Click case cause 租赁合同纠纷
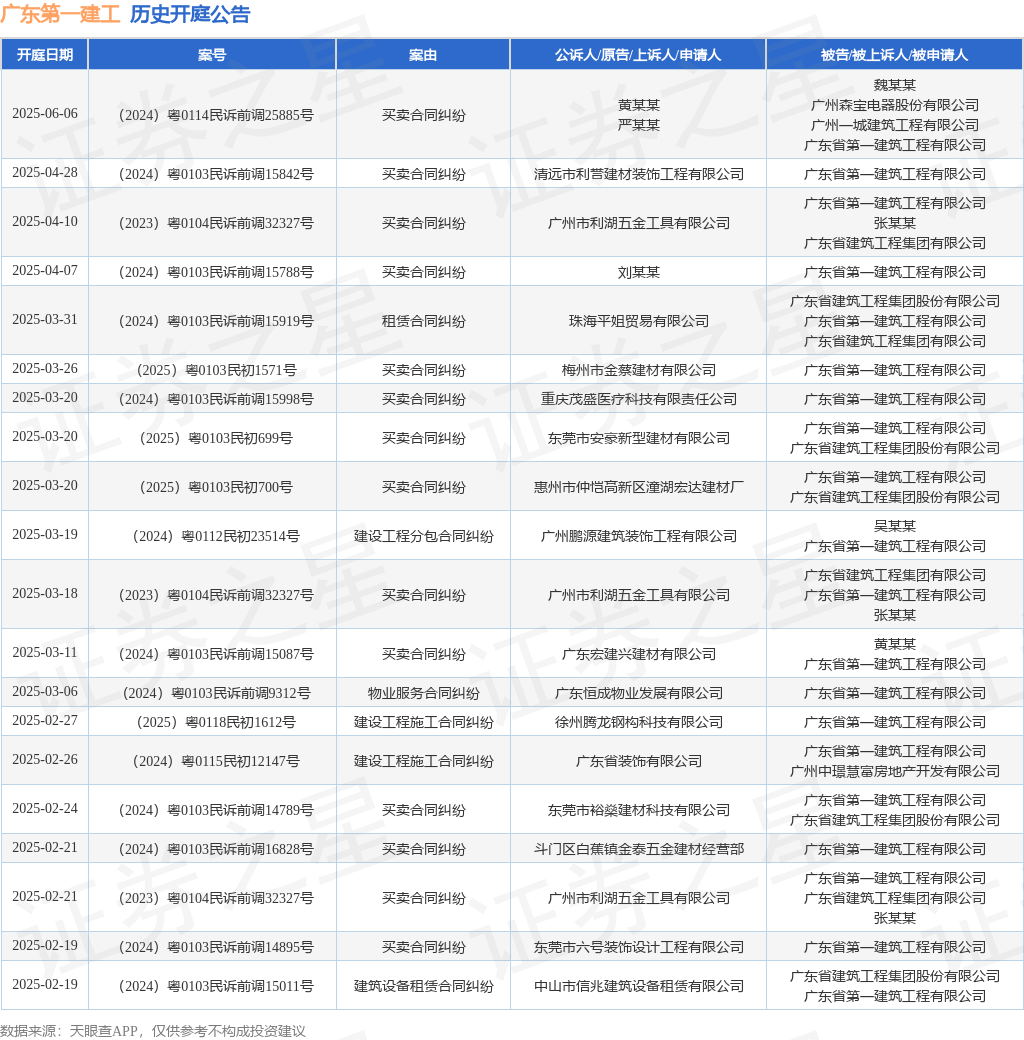The image size is (1024, 1040). [423, 321]
